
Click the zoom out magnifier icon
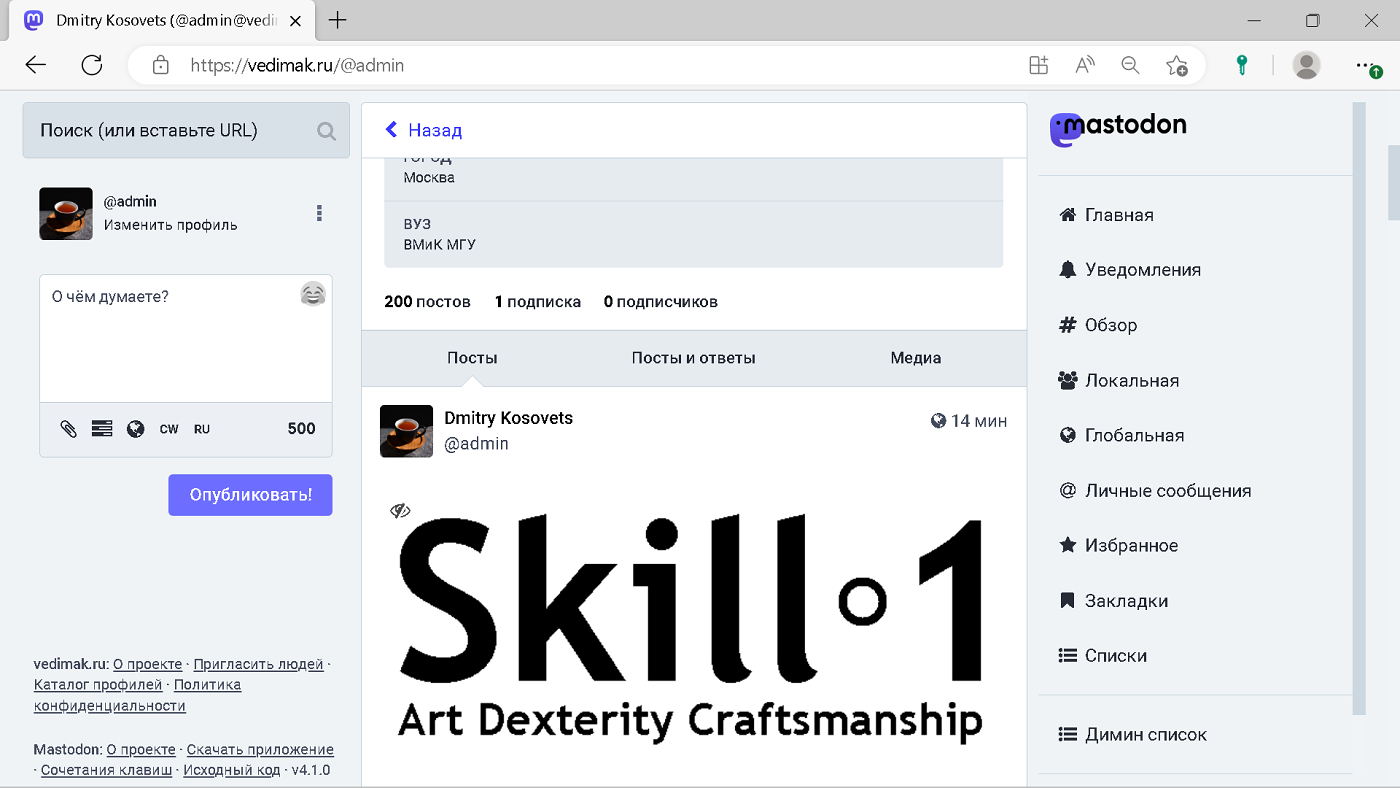(x=1130, y=65)
